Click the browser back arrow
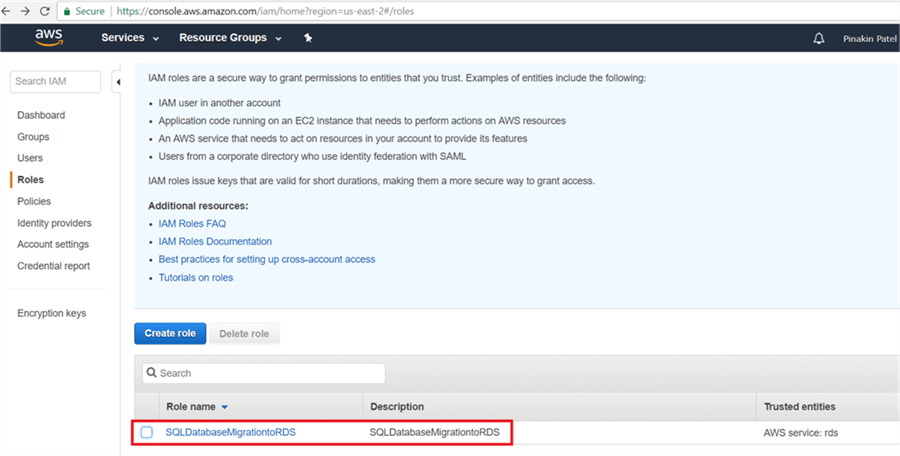 (x=6, y=11)
